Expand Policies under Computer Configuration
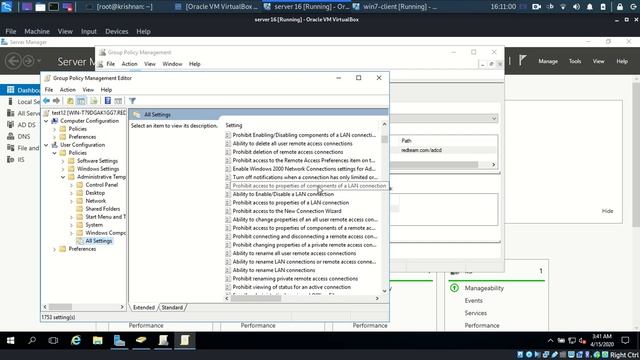 coord(55,129)
